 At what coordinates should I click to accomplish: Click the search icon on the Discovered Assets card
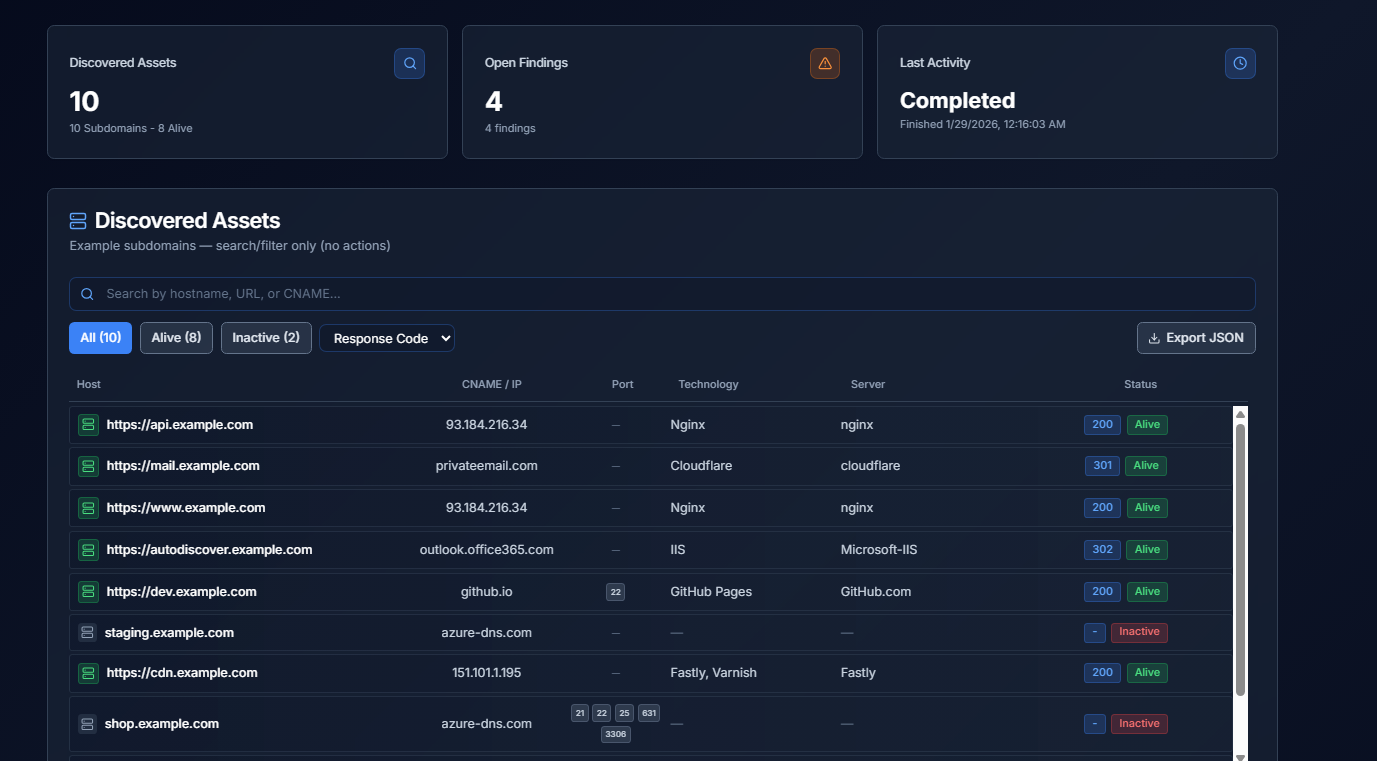click(409, 63)
